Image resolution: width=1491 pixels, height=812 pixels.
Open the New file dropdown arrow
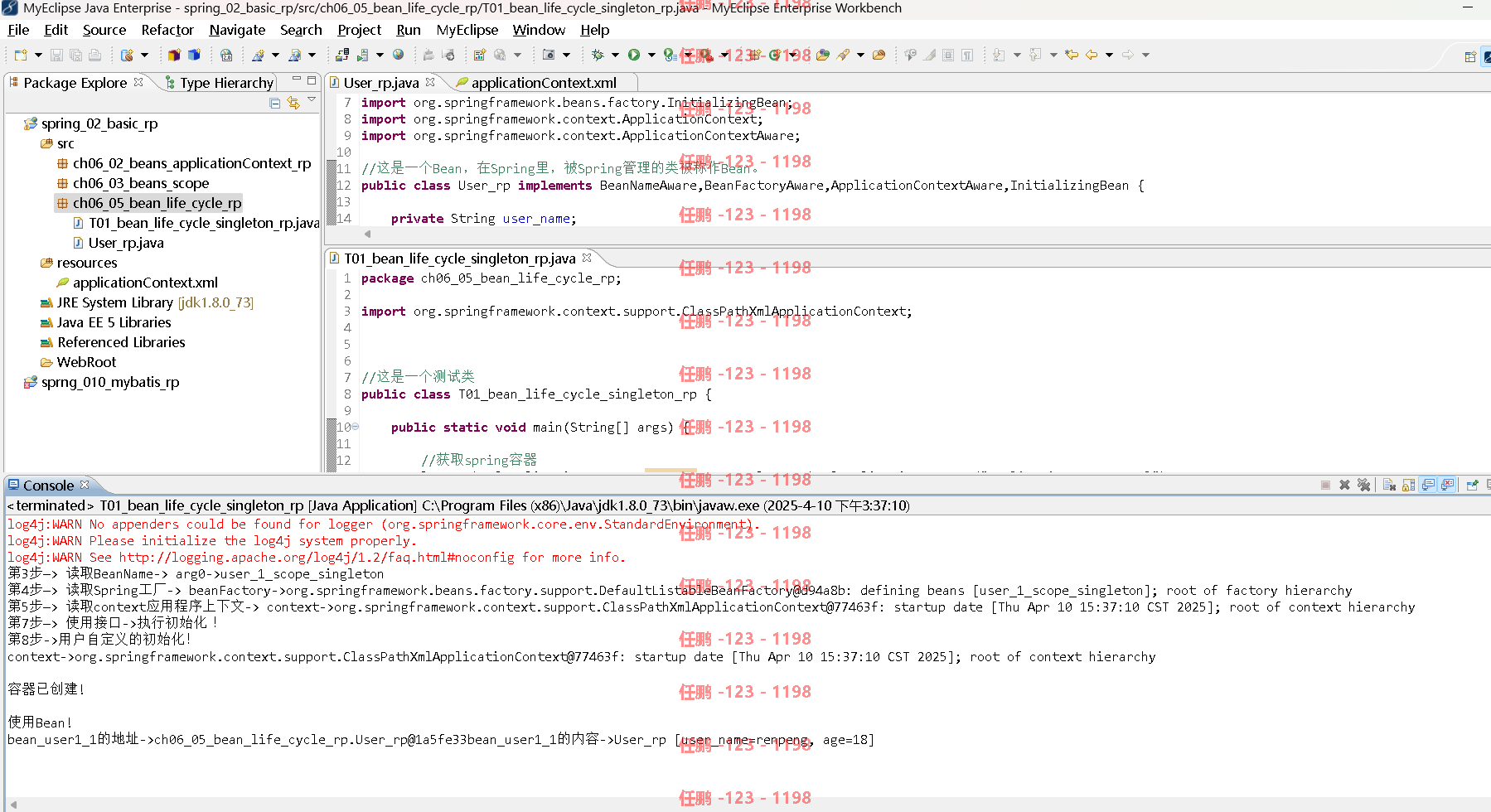click(x=38, y=55)
